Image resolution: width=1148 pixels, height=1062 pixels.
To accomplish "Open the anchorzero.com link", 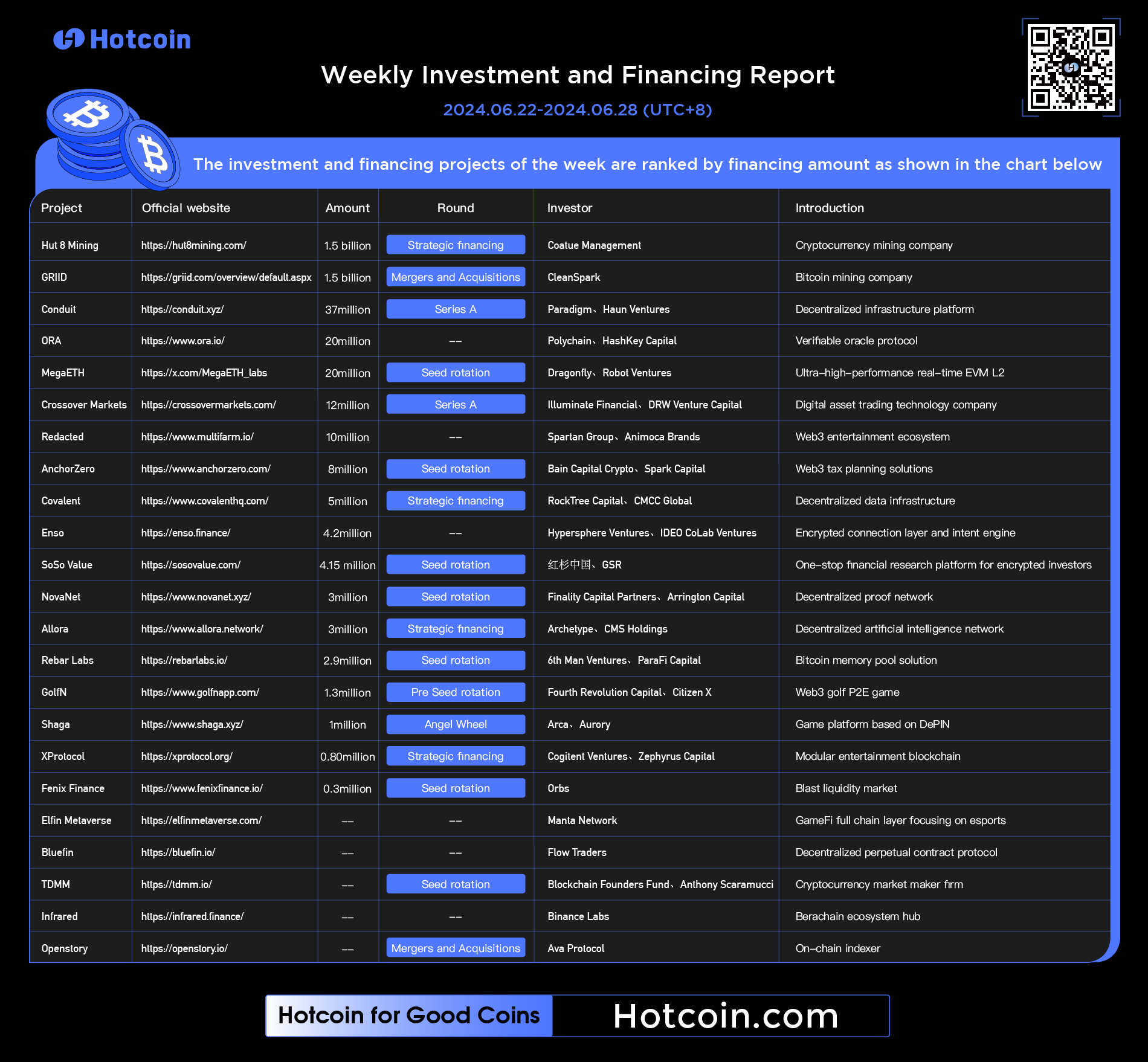I will click(206, 469).
